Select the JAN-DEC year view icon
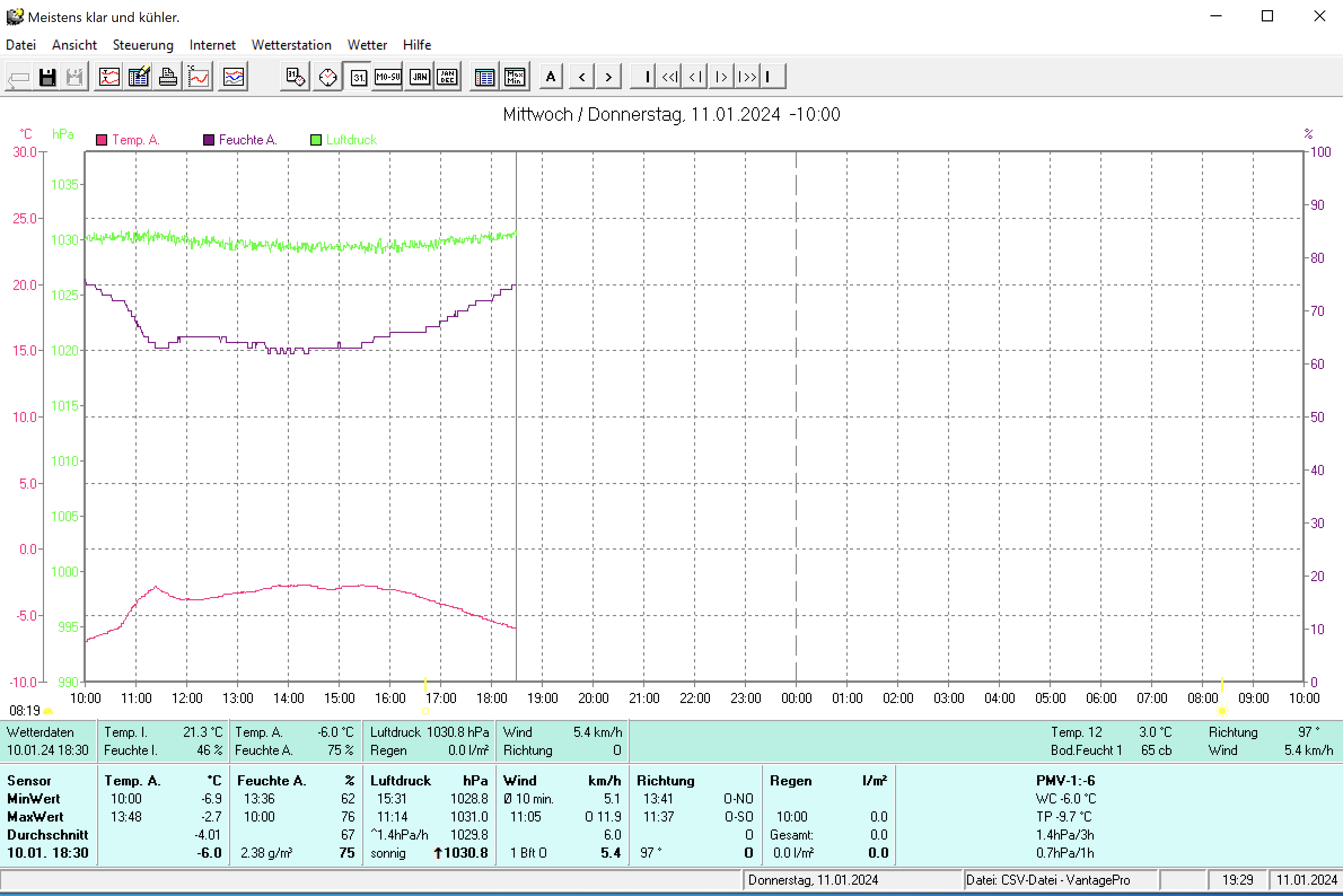This screenshot has width=1343, height=896. [x=447, y=77]
